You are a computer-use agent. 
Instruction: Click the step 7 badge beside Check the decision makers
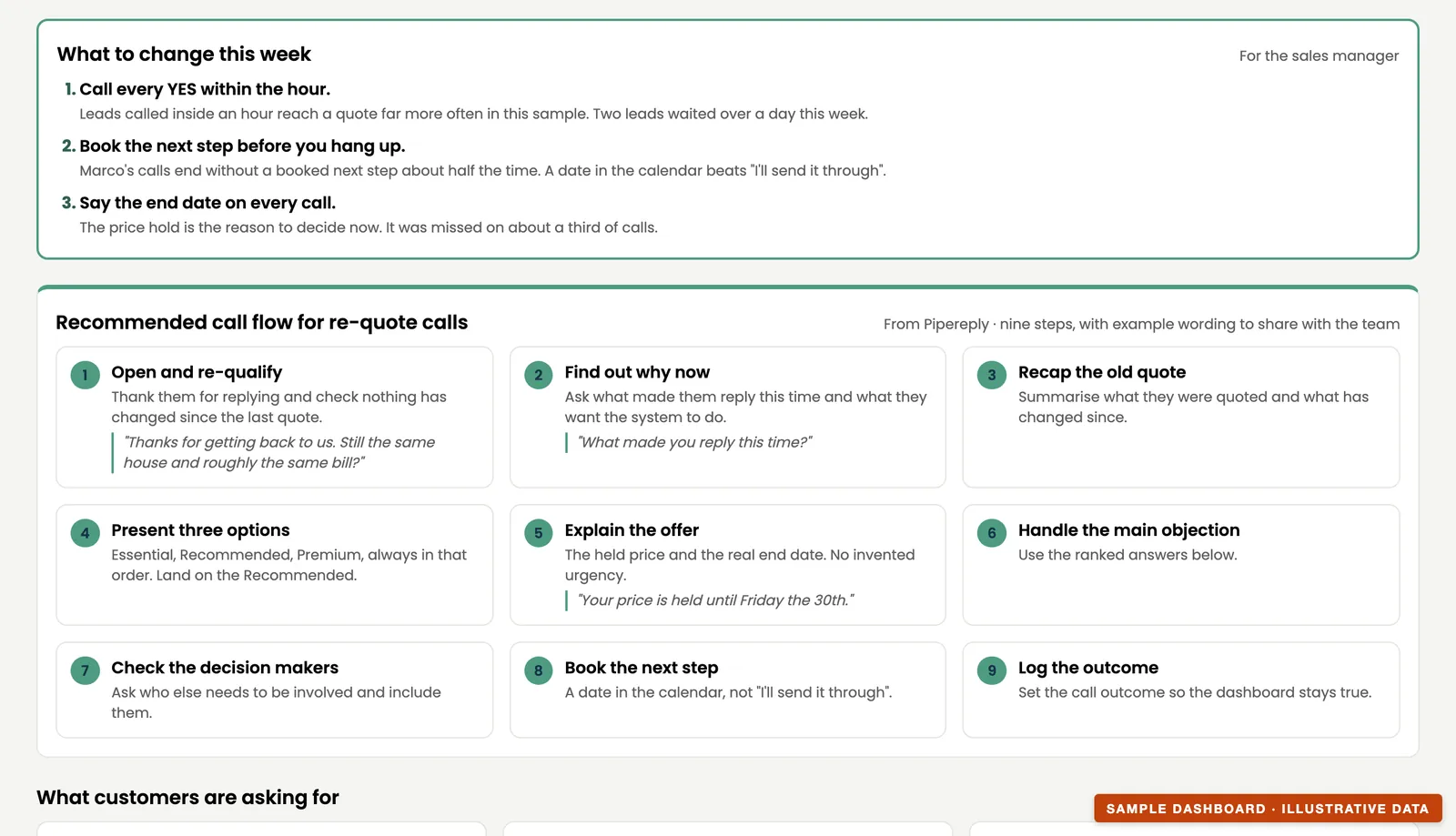pyautogui.click(x=86, y=670)
